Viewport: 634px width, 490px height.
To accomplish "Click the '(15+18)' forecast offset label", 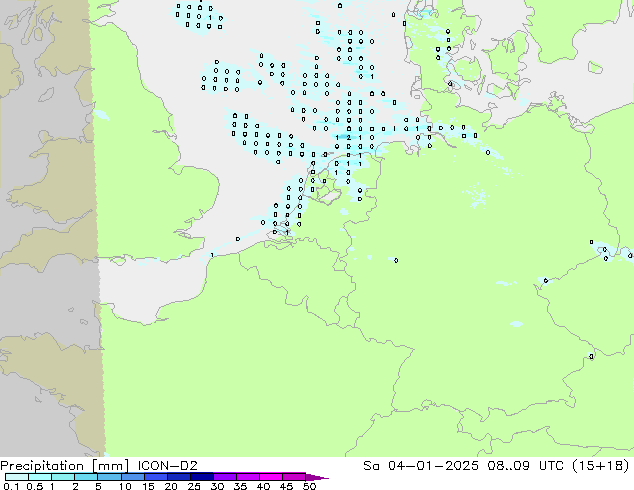I will tap(601, 466).
